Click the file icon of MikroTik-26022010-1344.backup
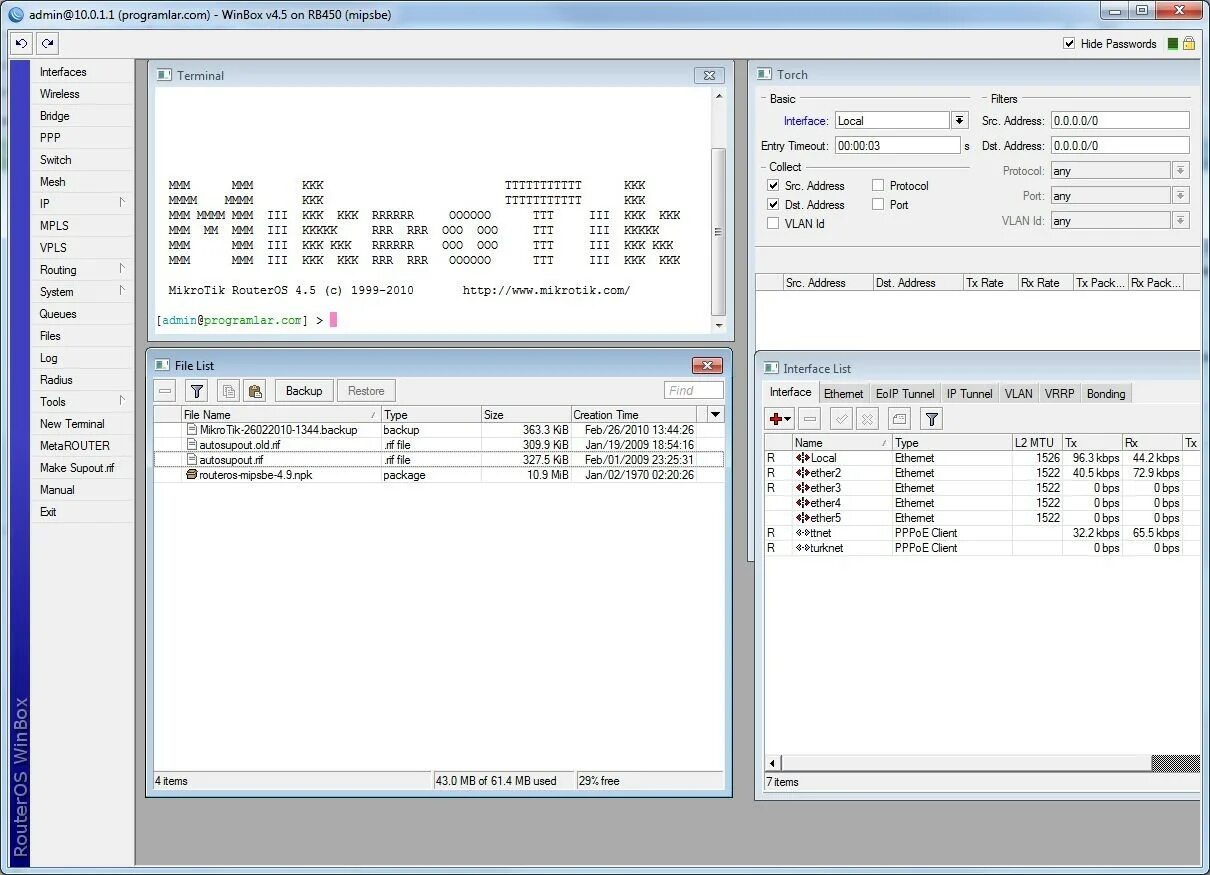Viewport: 1210px width, 875px height. 192,429
